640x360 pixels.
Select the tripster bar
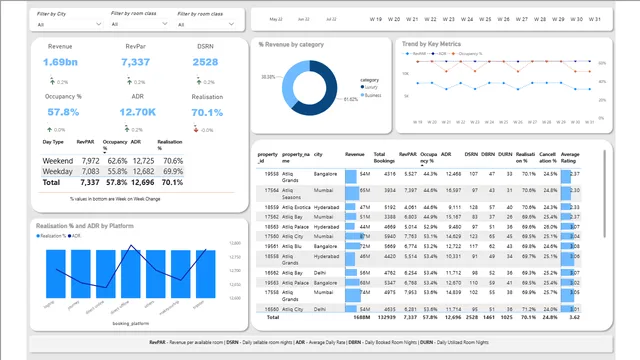206,274
